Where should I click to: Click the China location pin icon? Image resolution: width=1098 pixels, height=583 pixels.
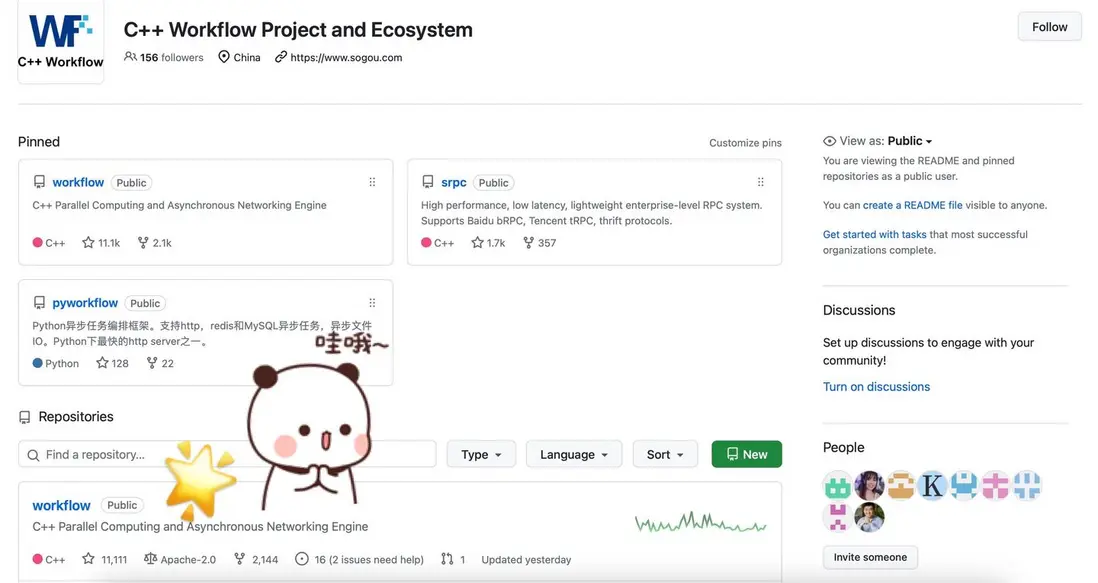tap(224, 57)
